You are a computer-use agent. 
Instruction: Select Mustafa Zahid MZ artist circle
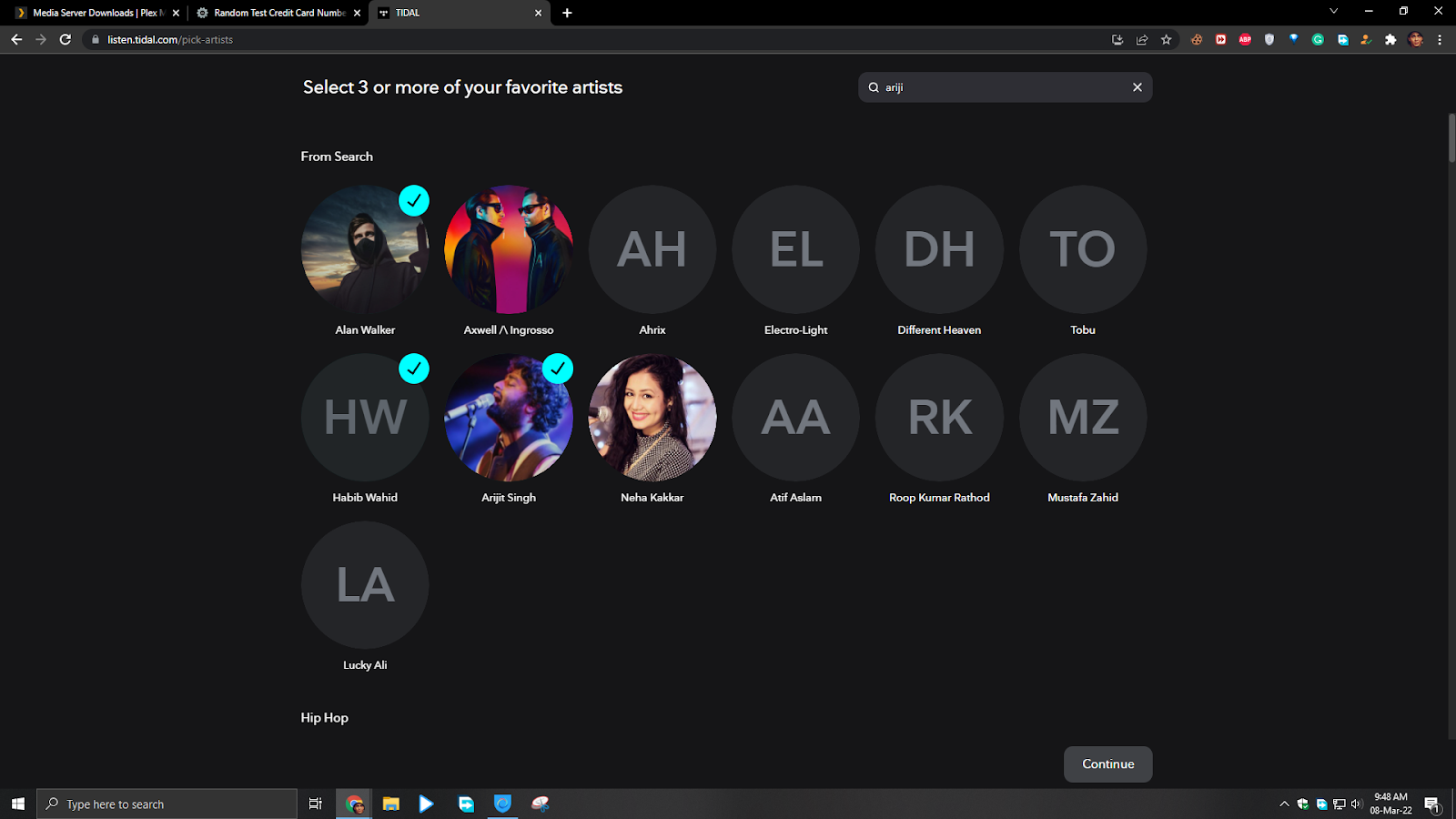[1083, 418]
